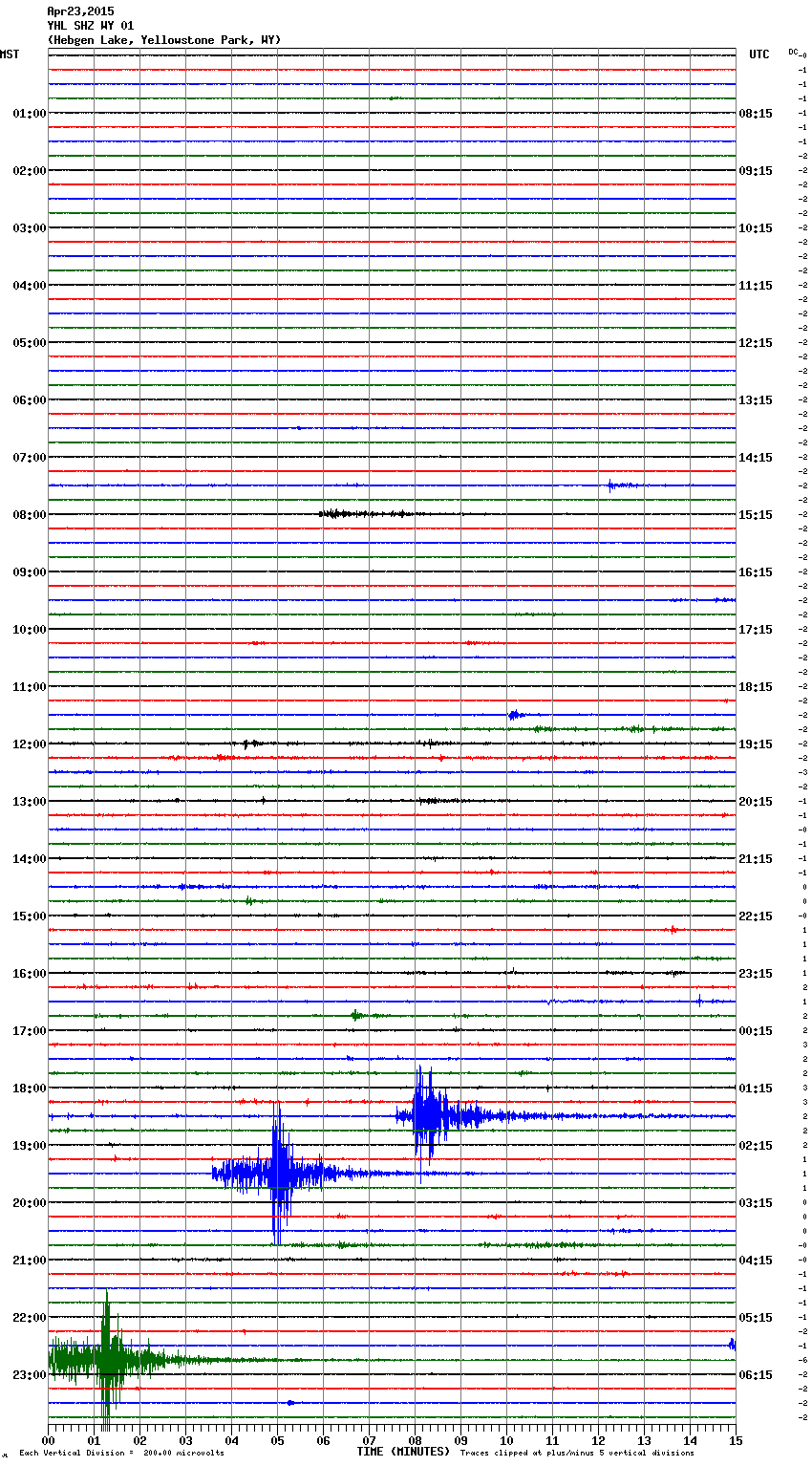Click the 13:15 UTC time label
Viewport: 812px width, 1466px height.
tap(756, 399)
